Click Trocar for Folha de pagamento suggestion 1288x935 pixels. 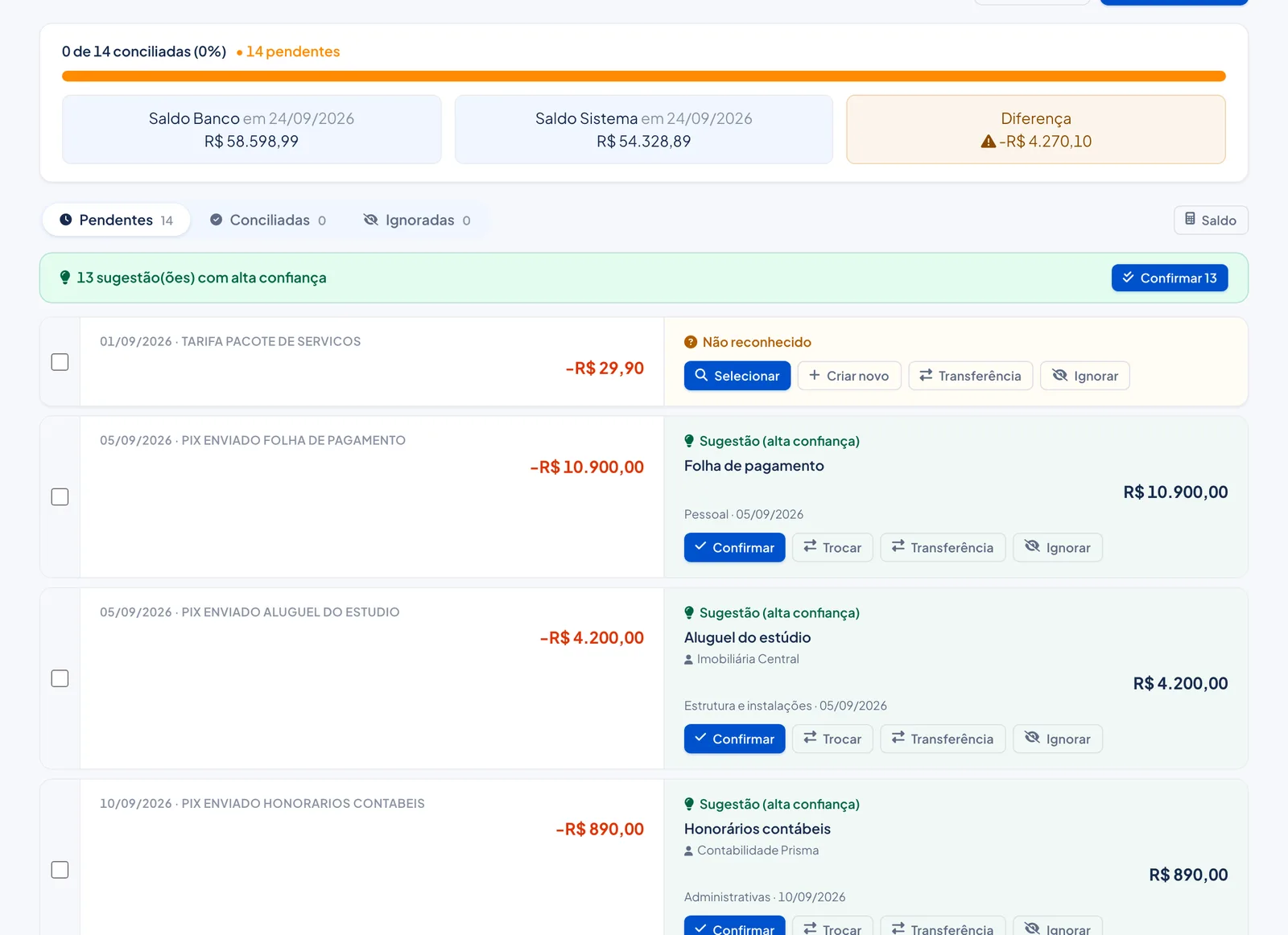[x=832, y=547]
